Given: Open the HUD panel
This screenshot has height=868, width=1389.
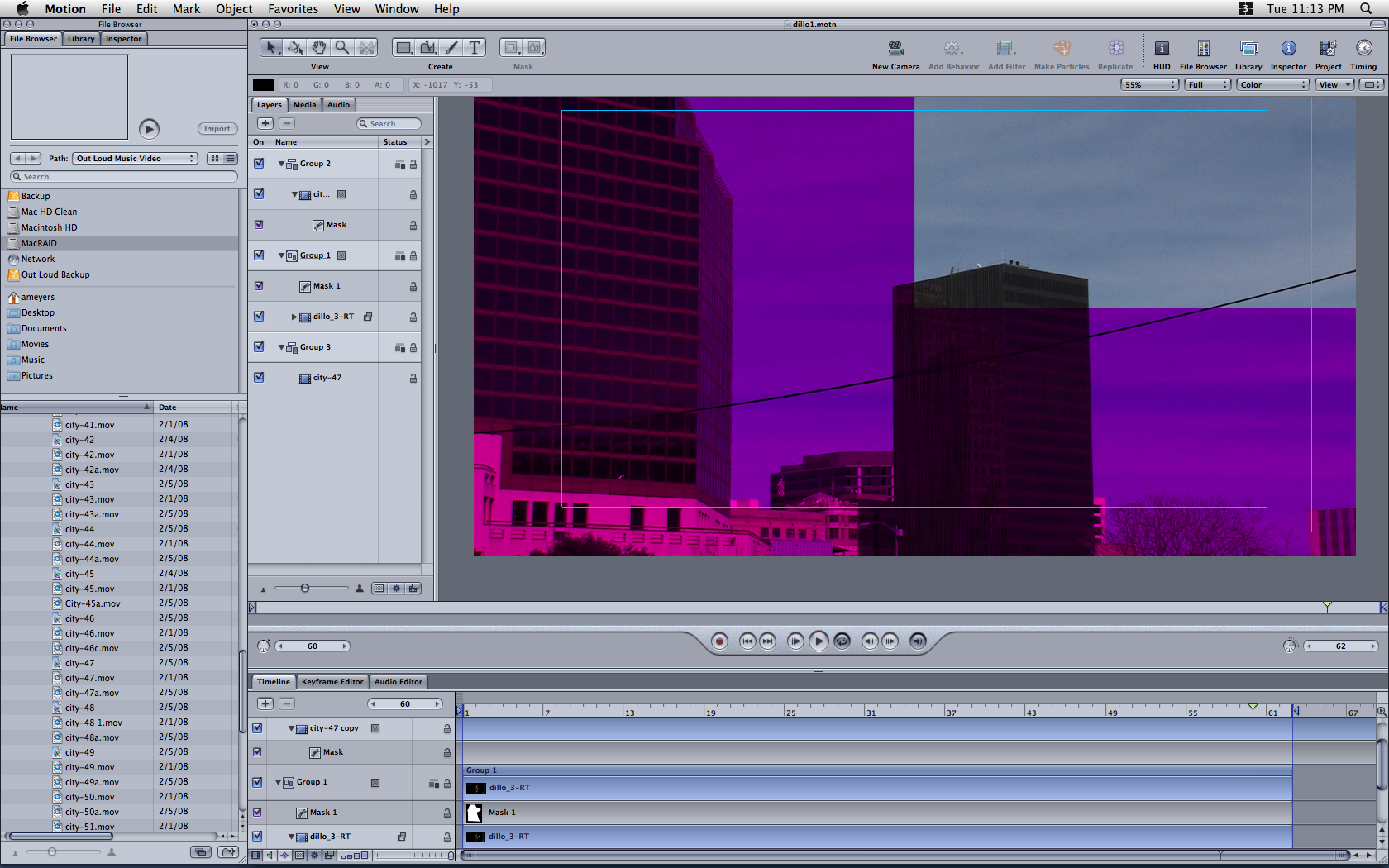Looking at the screenshot, I should coord(1162,49).
